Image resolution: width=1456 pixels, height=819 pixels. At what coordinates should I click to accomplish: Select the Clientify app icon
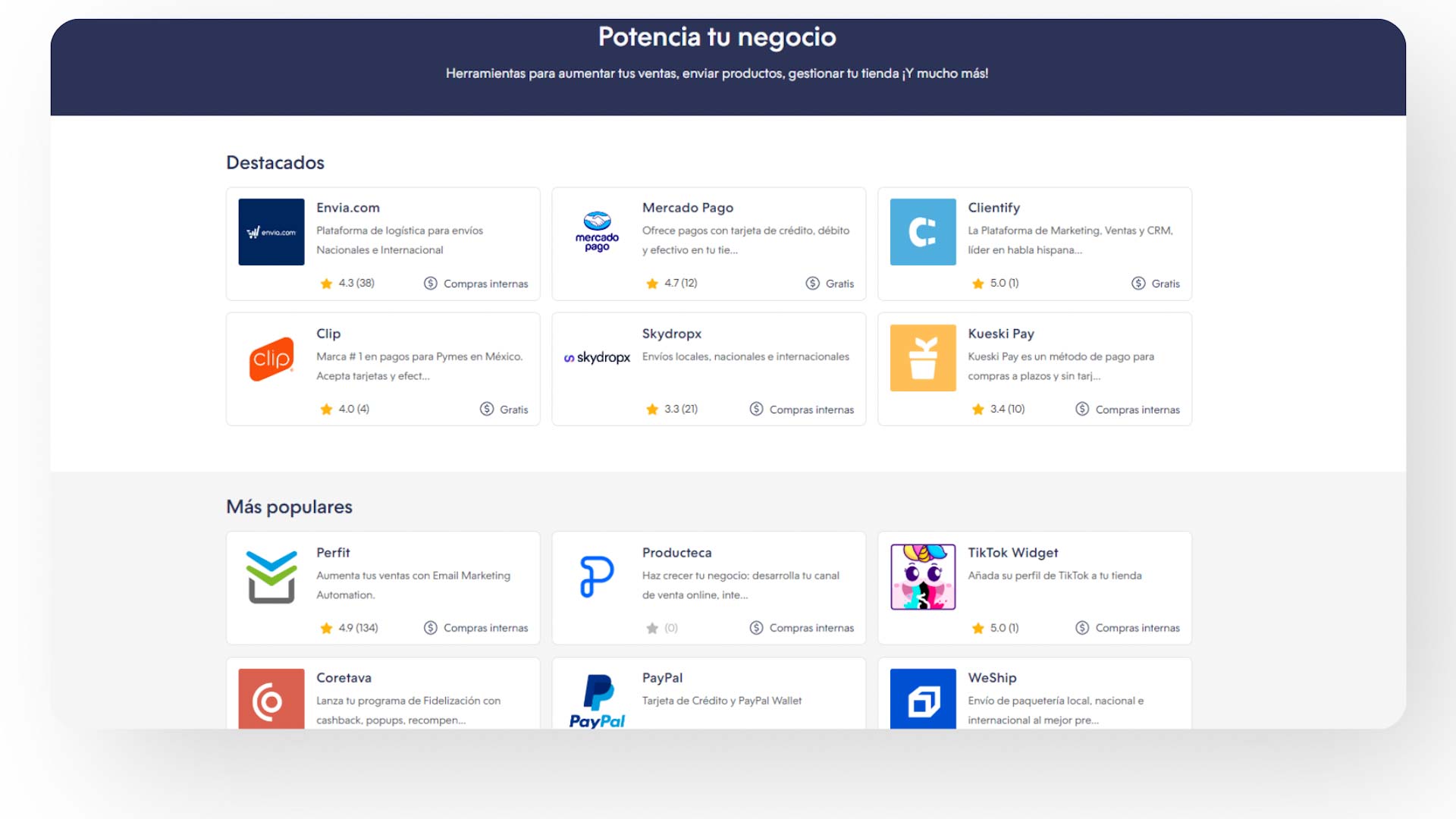[923, 231]
